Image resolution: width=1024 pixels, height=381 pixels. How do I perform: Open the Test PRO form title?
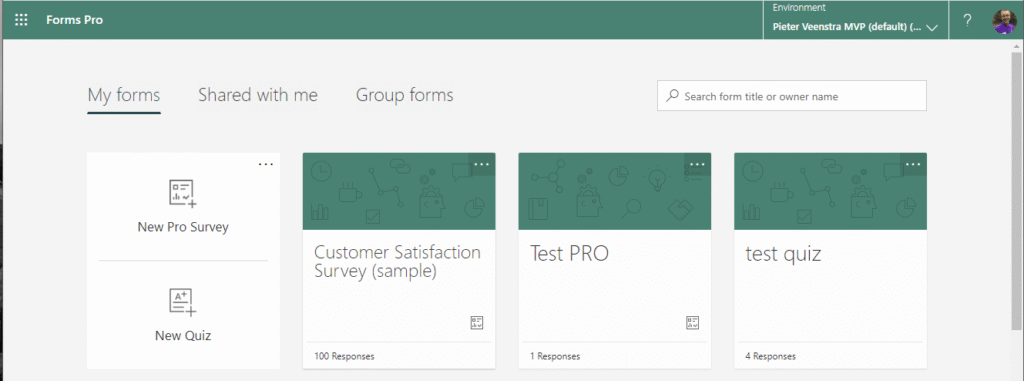tap(569, 254)
